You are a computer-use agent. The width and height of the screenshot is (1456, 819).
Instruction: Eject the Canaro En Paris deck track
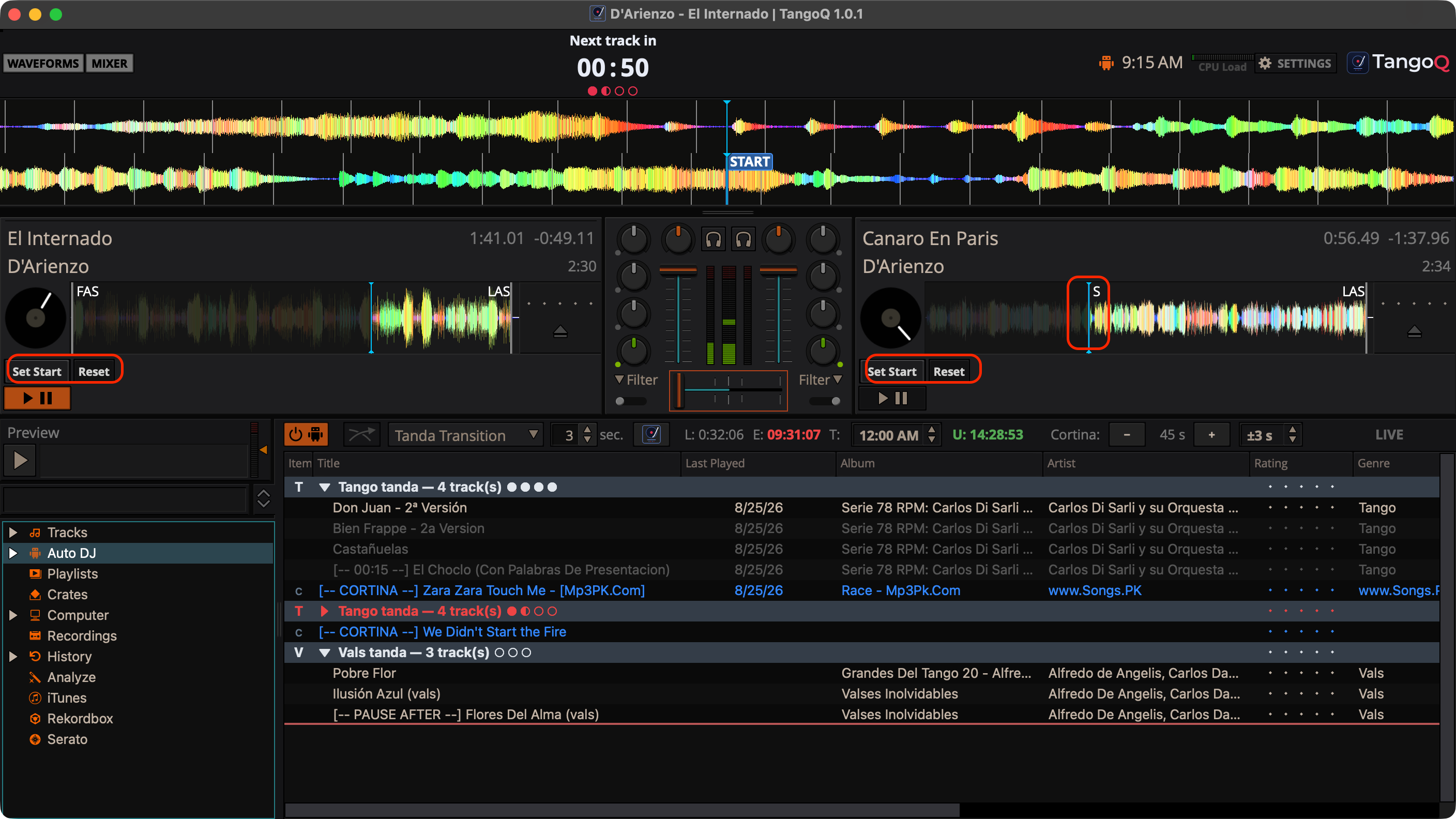coord(1414,332)
